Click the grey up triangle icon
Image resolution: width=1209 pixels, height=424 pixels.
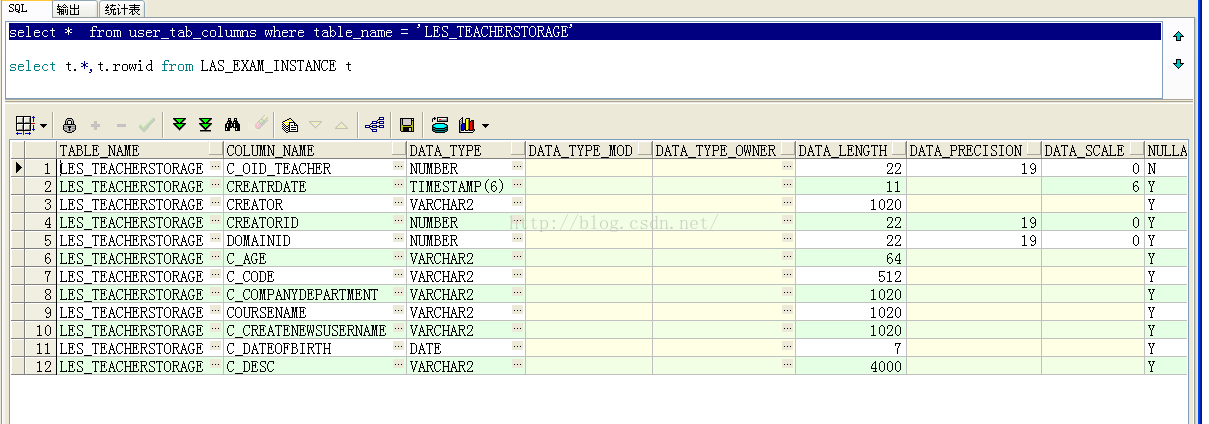tap(341, 125)
